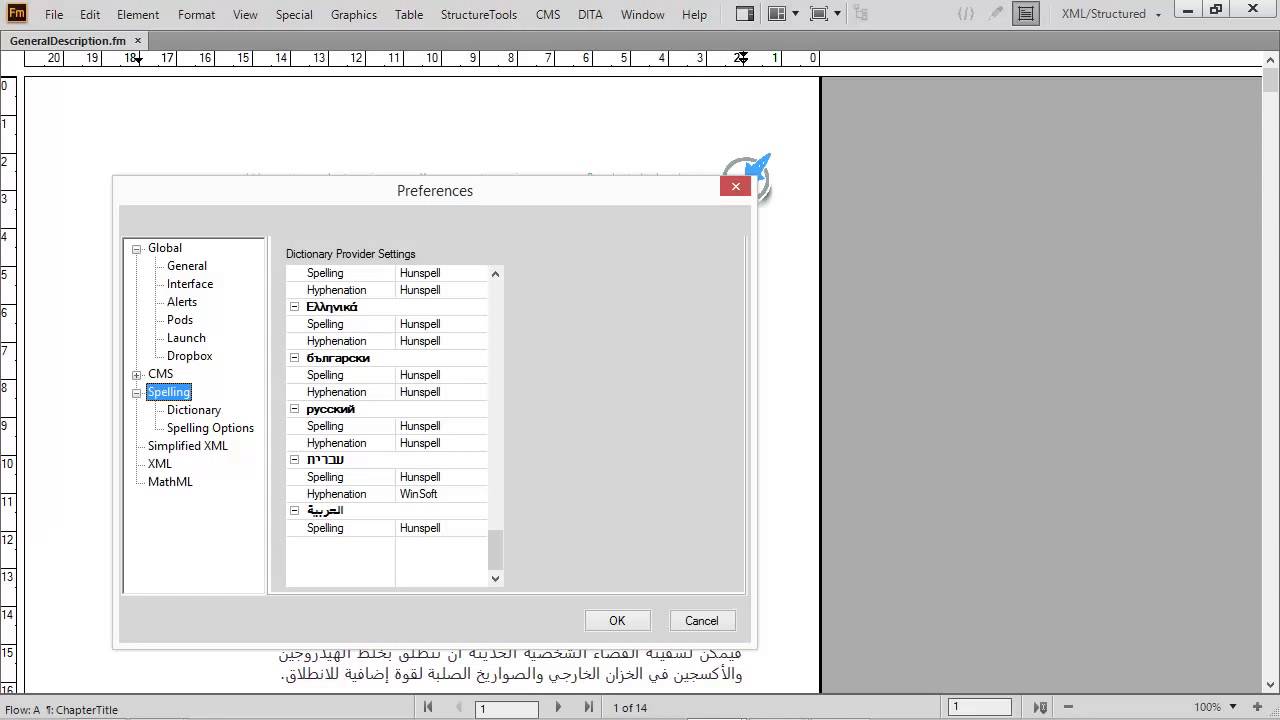
Task: Toggle the UI visibility panel icon
Action: click(744, 14)
